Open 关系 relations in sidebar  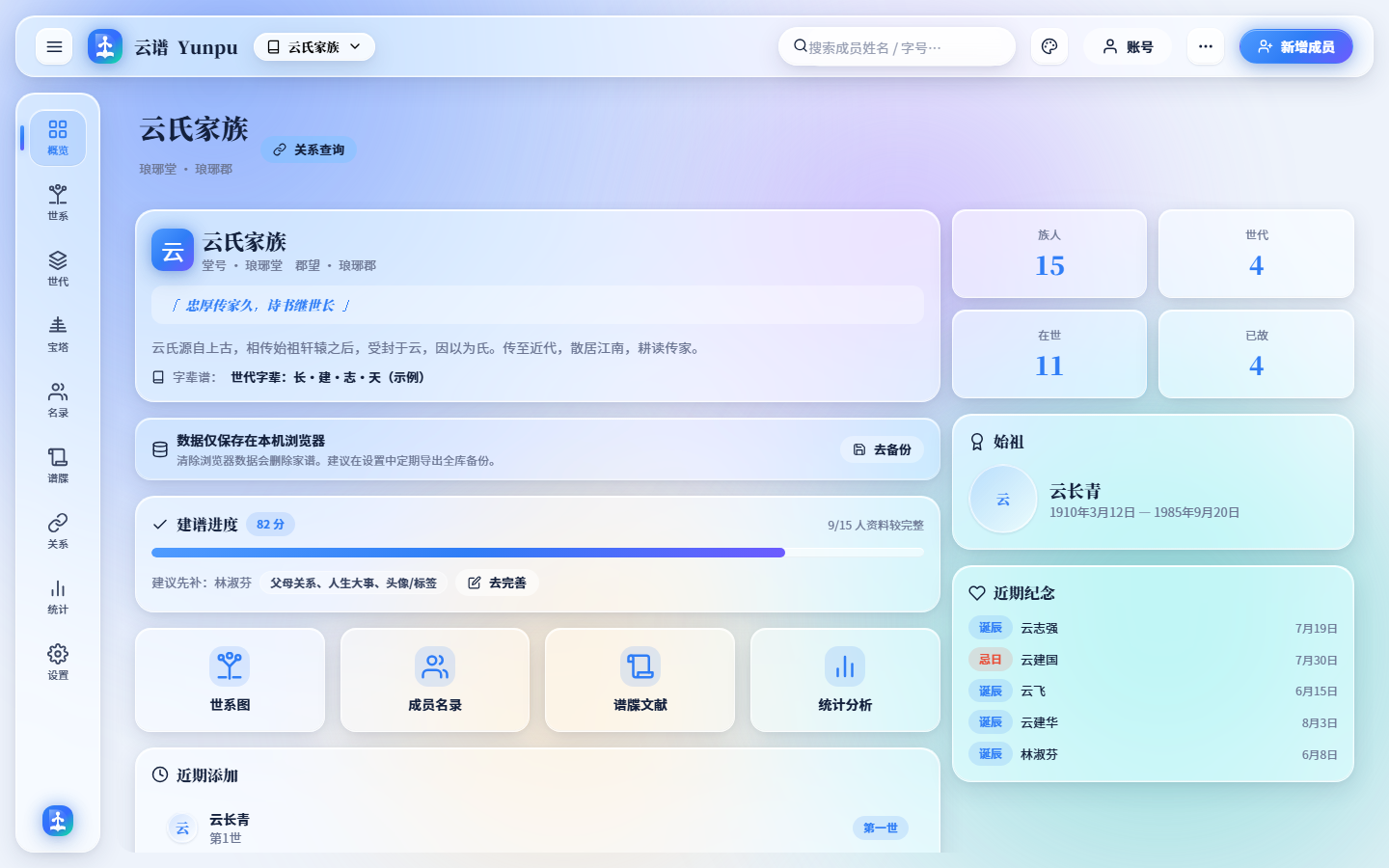tap(58, 531)
